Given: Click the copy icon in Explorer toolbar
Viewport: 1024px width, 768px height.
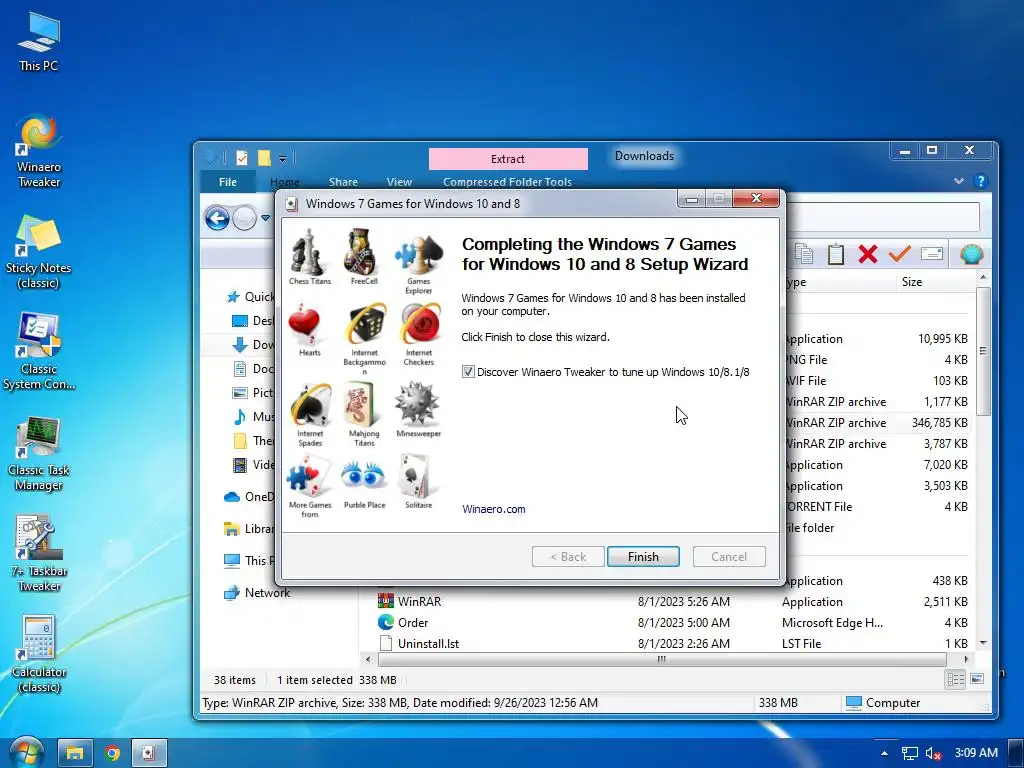Looking at the screenshot, I should tap(804, 254).
